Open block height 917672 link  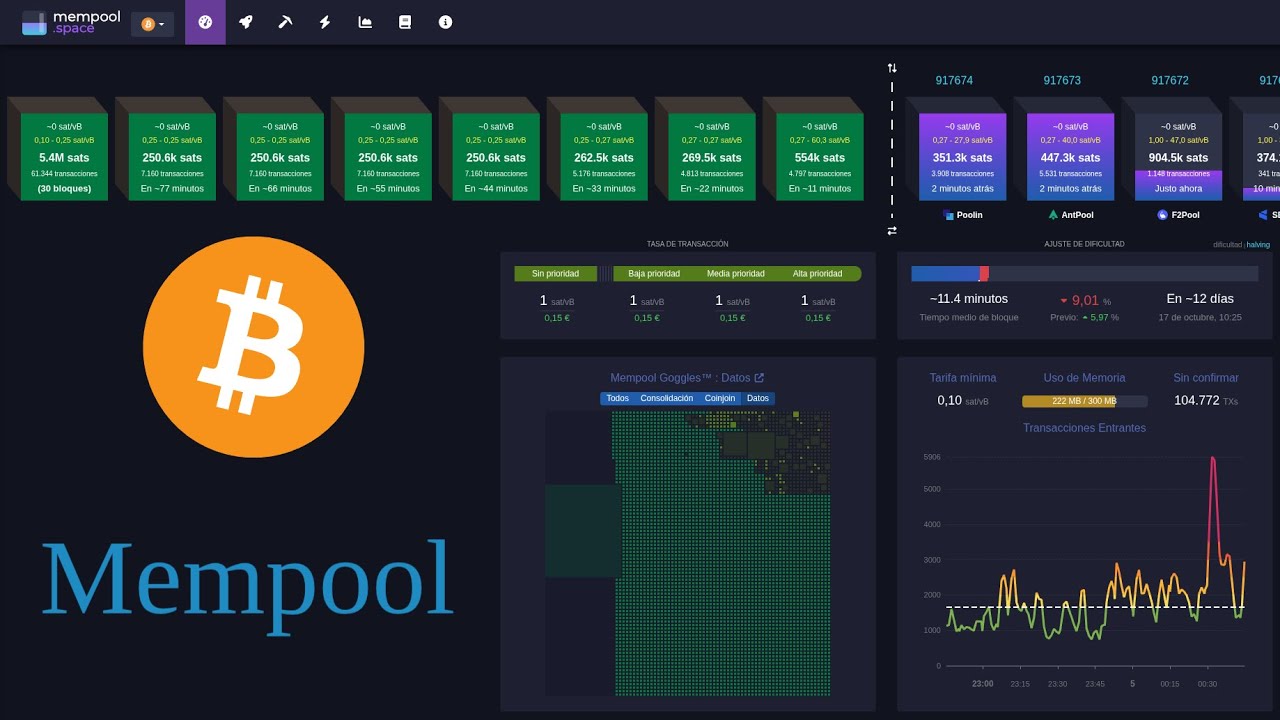tap(1170, 80)
